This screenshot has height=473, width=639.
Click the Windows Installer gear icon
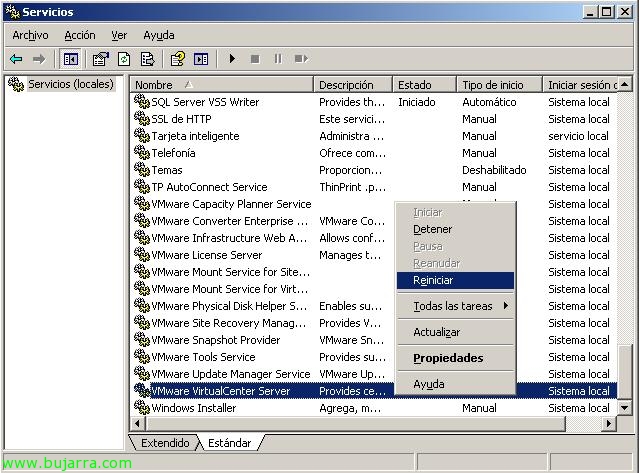(x=141, y=407)
